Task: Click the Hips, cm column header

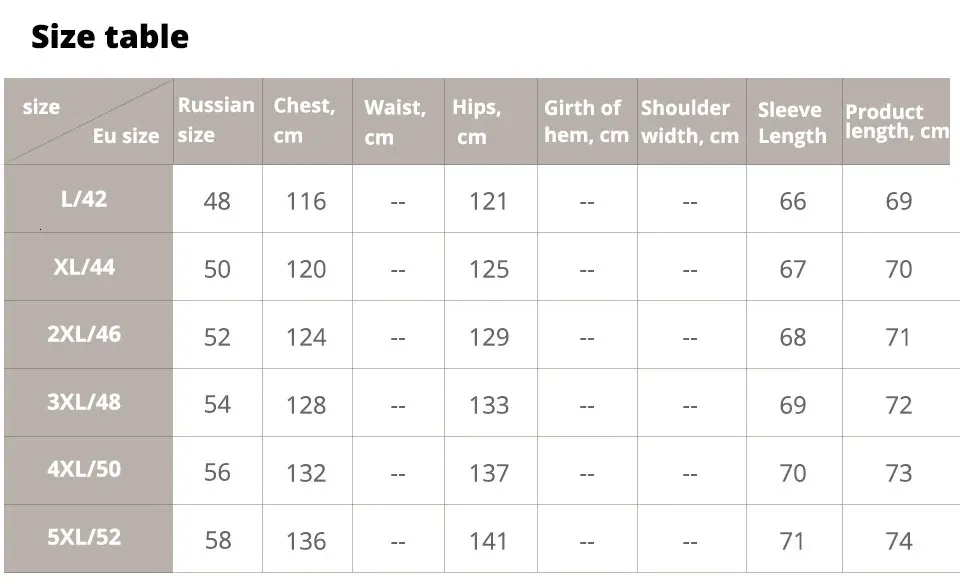Action: 476,121
